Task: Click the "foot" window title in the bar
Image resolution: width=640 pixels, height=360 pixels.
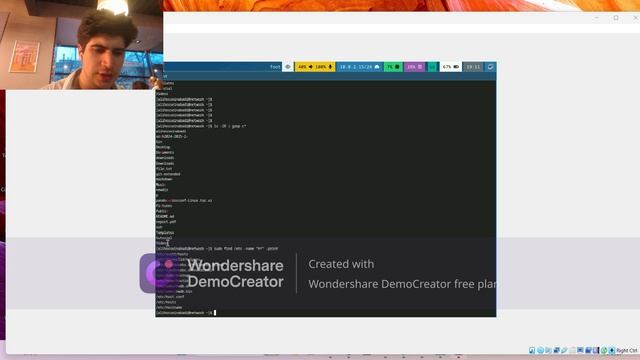Action: pyautogui.click(x=275, y=67)
